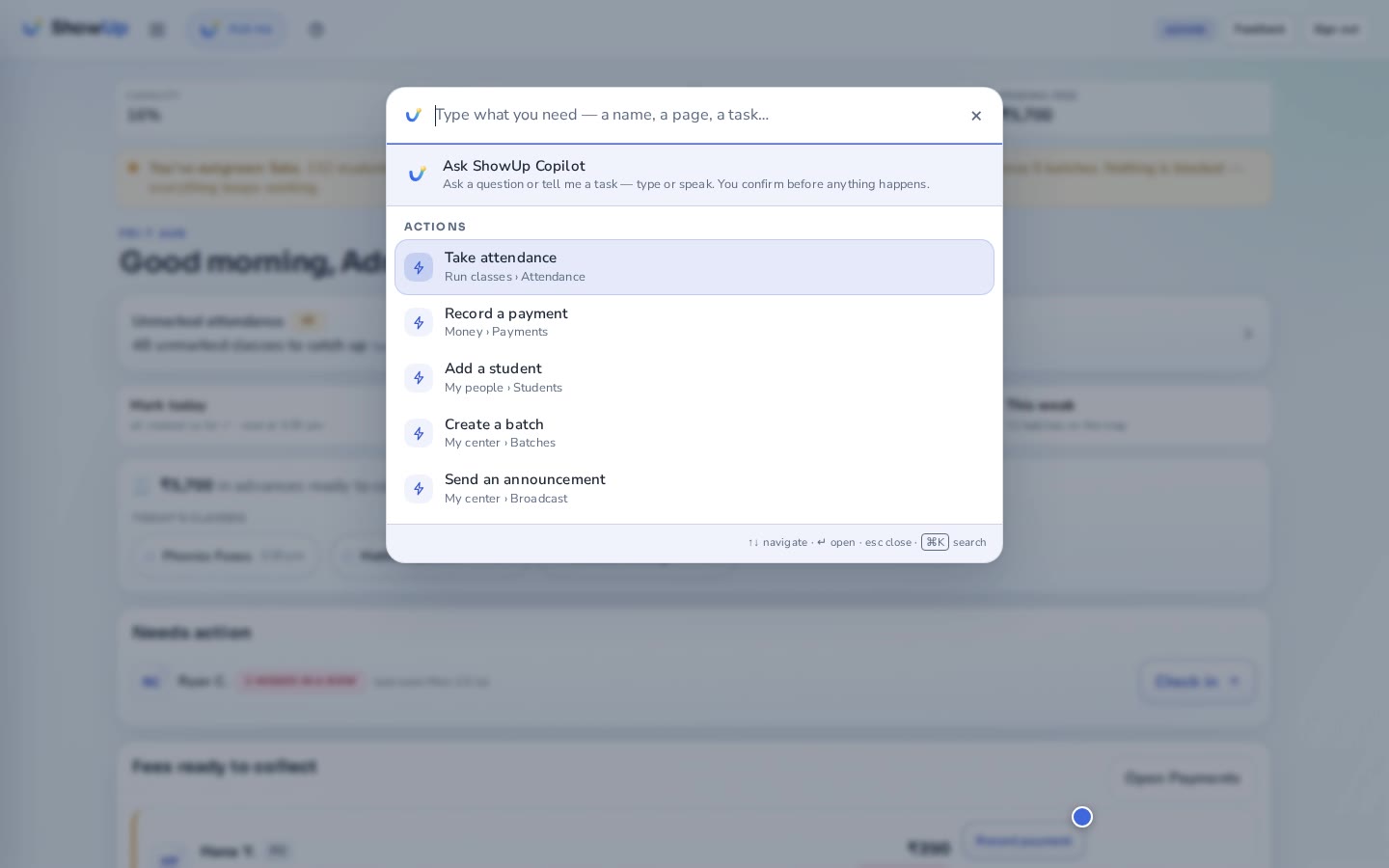Click Record payment in the Hana Y. row
1389x868 pixels.
pyautogui.click(x=1023, y=841)
